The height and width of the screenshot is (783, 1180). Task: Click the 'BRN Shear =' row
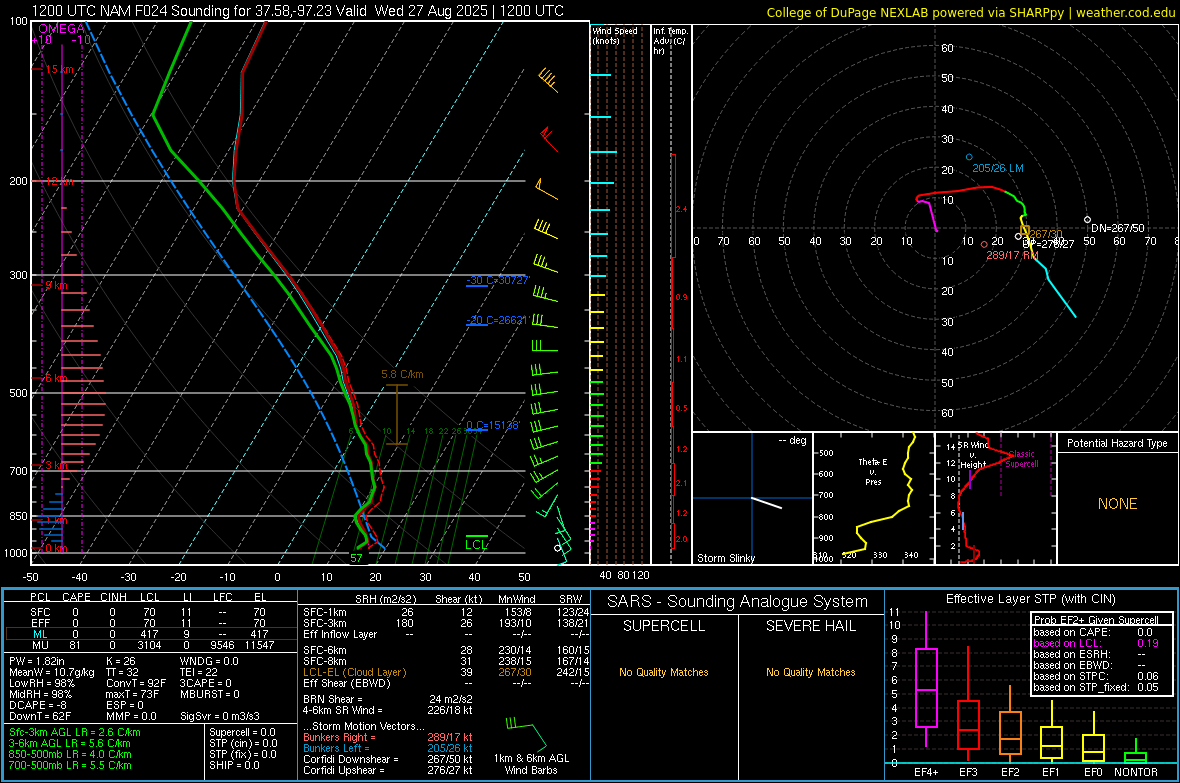[x=388, y=699]
